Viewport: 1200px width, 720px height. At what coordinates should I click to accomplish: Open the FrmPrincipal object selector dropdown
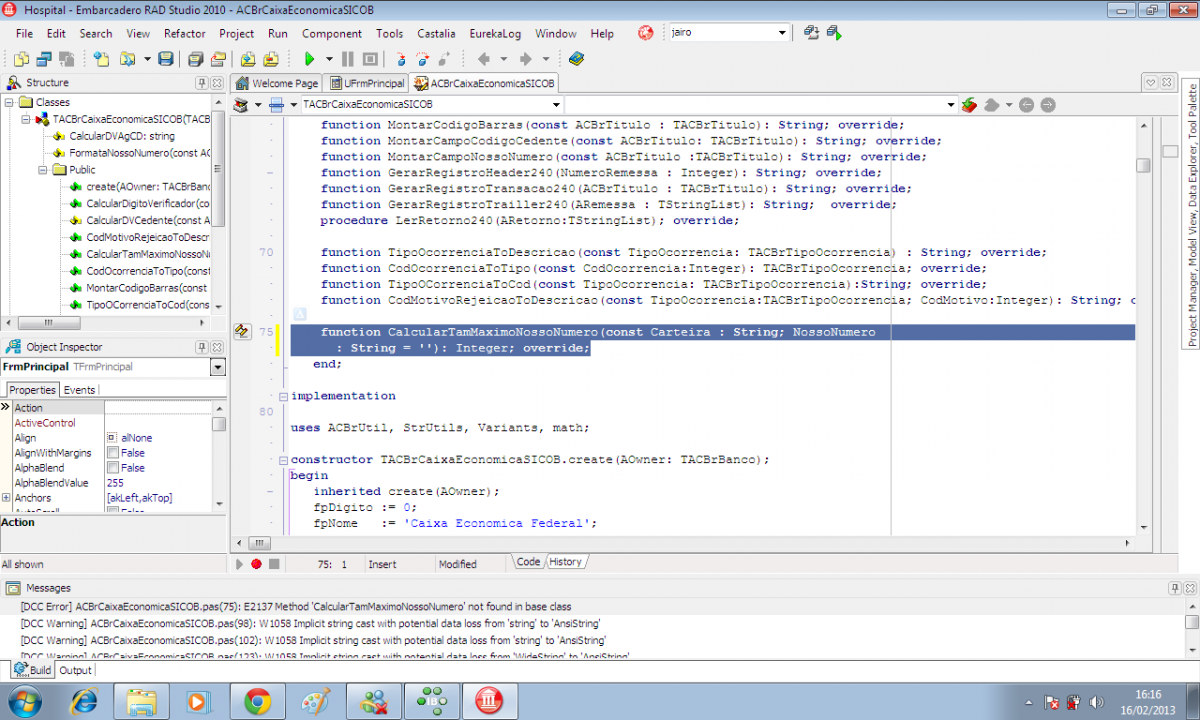pyautogui.click(x=218, y=367)
